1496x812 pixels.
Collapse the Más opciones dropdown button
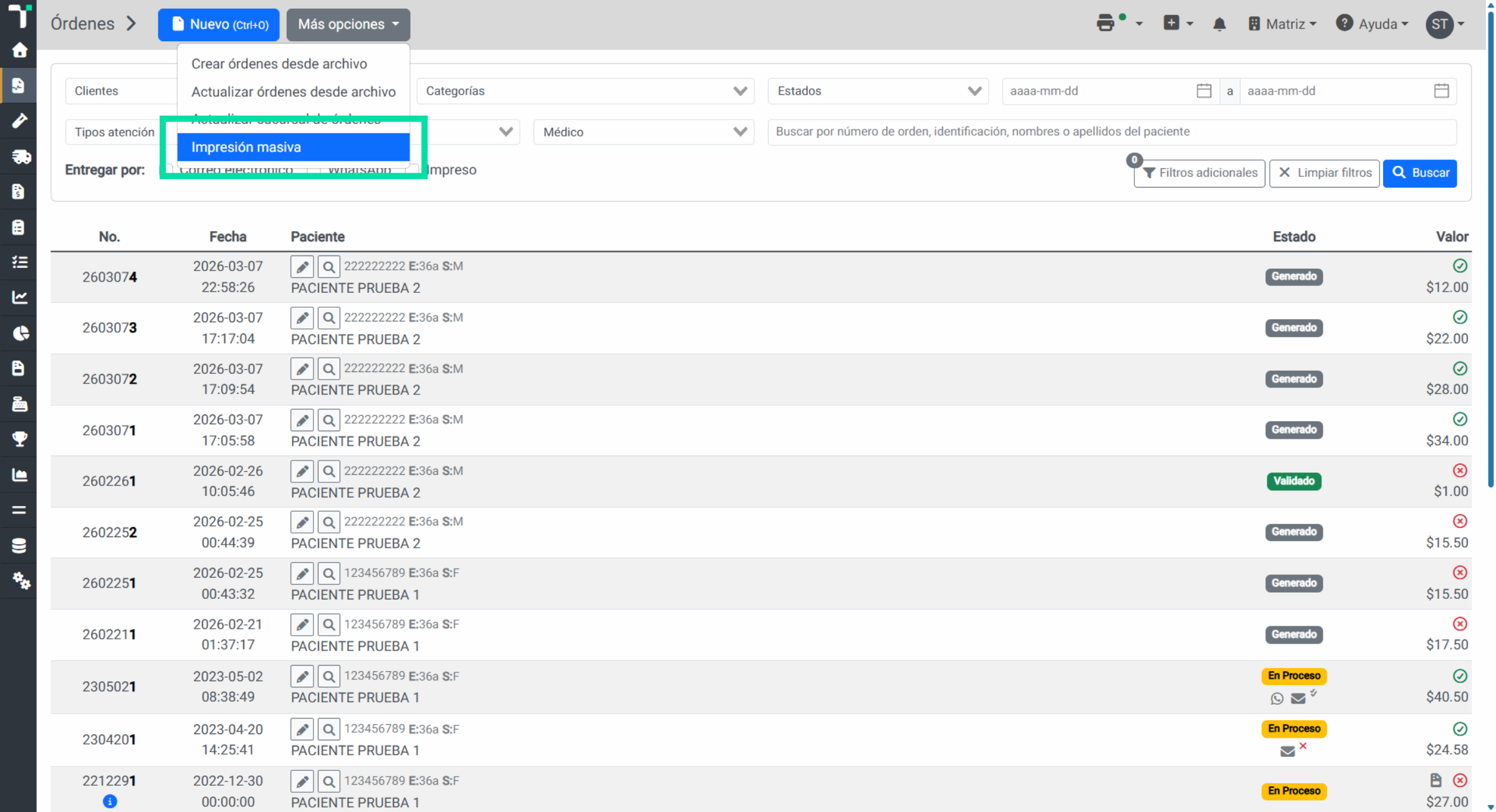coord(348,24)
